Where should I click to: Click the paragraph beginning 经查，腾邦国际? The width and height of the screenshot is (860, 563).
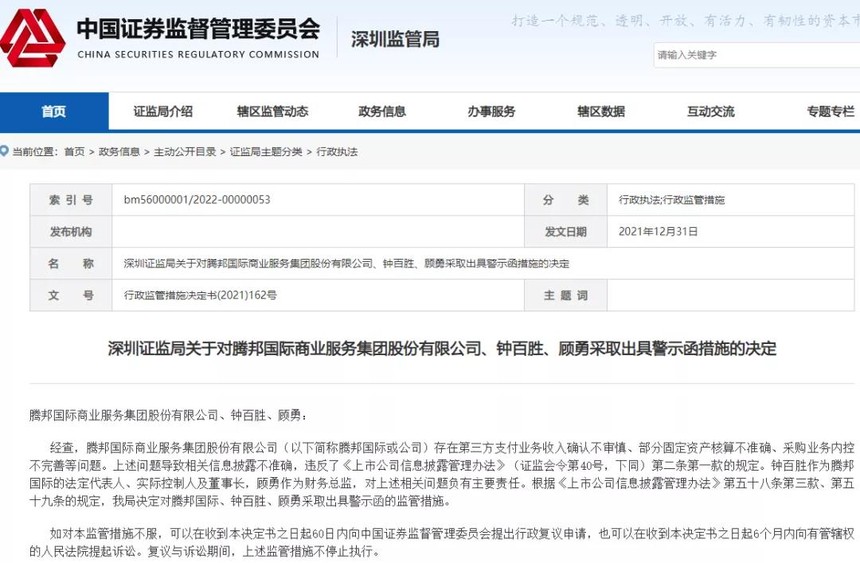(x=442, y=474)
